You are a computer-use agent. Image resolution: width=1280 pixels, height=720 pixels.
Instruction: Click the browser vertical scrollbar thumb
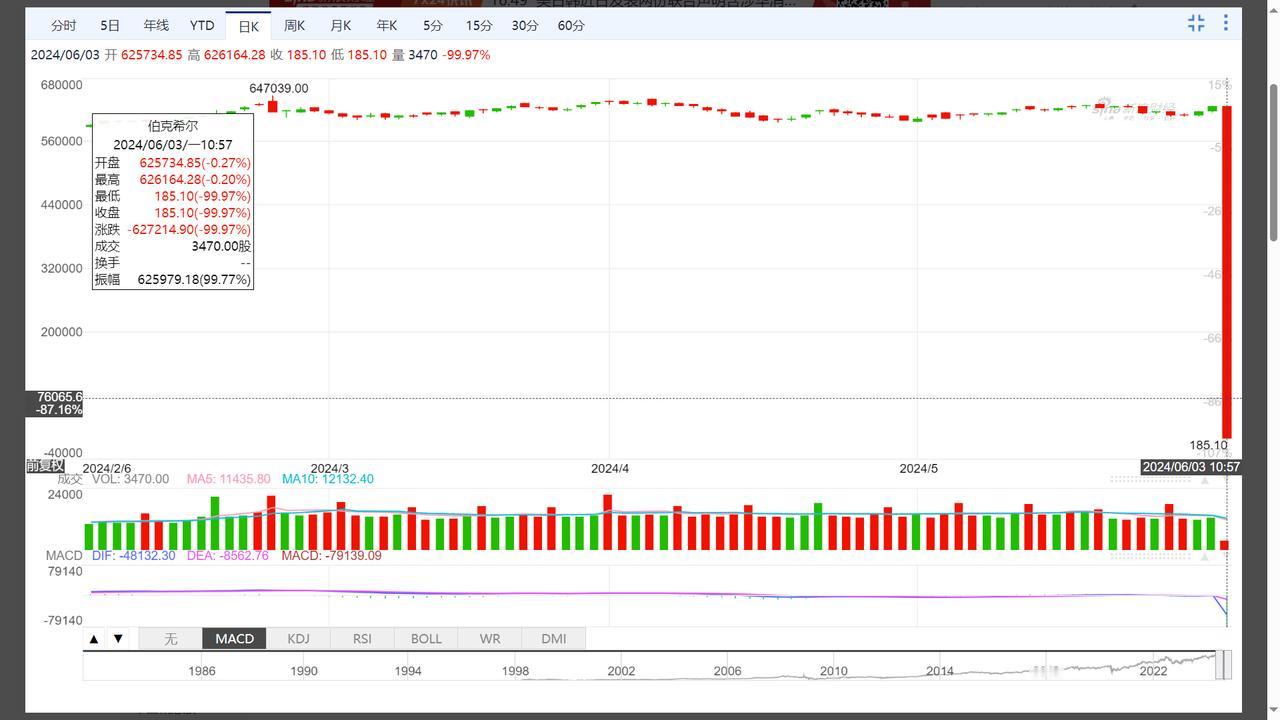(x=1273, y=162)
